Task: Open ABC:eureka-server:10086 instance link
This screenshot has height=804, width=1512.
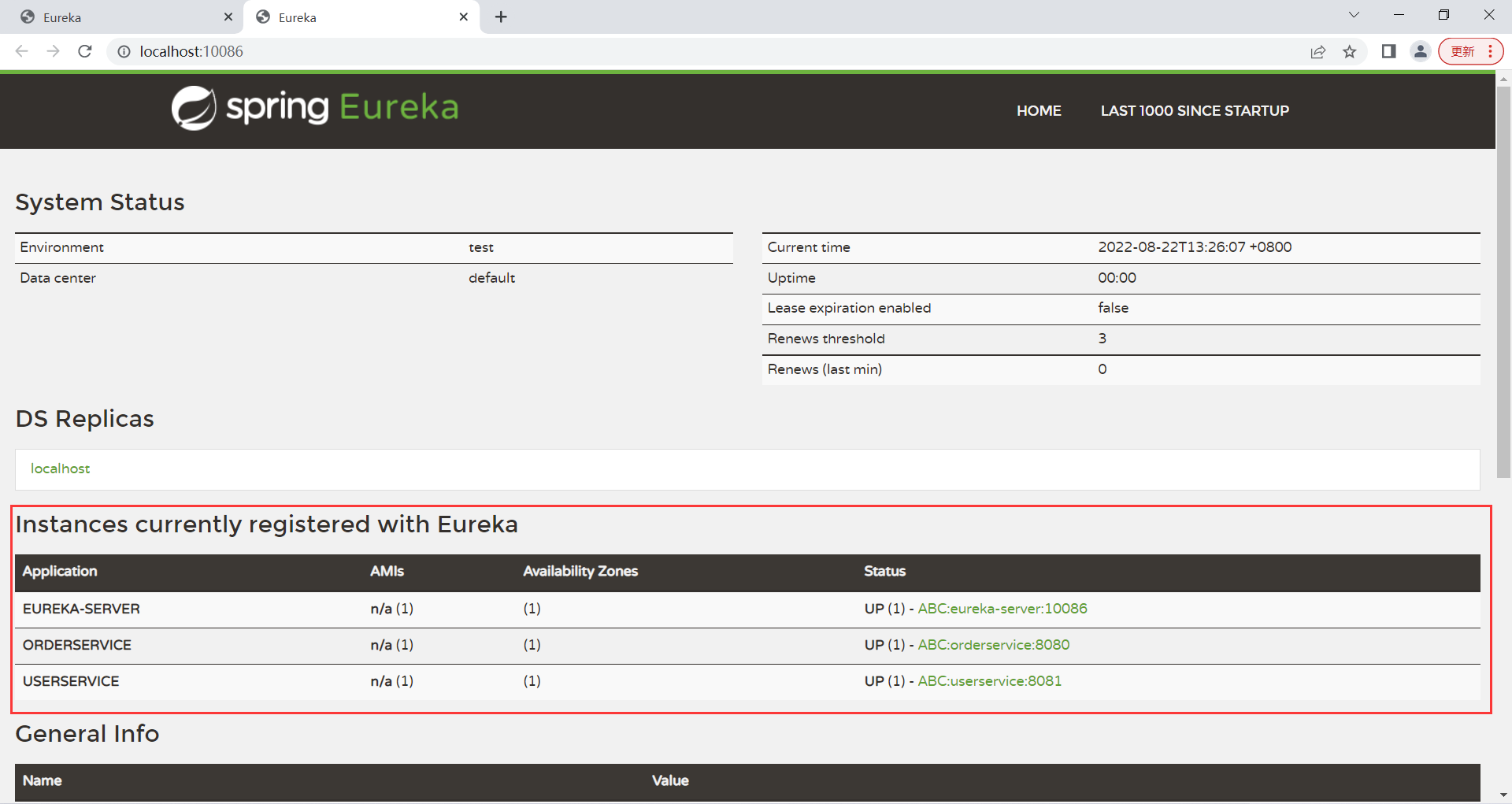Action: pos(1002,609)
